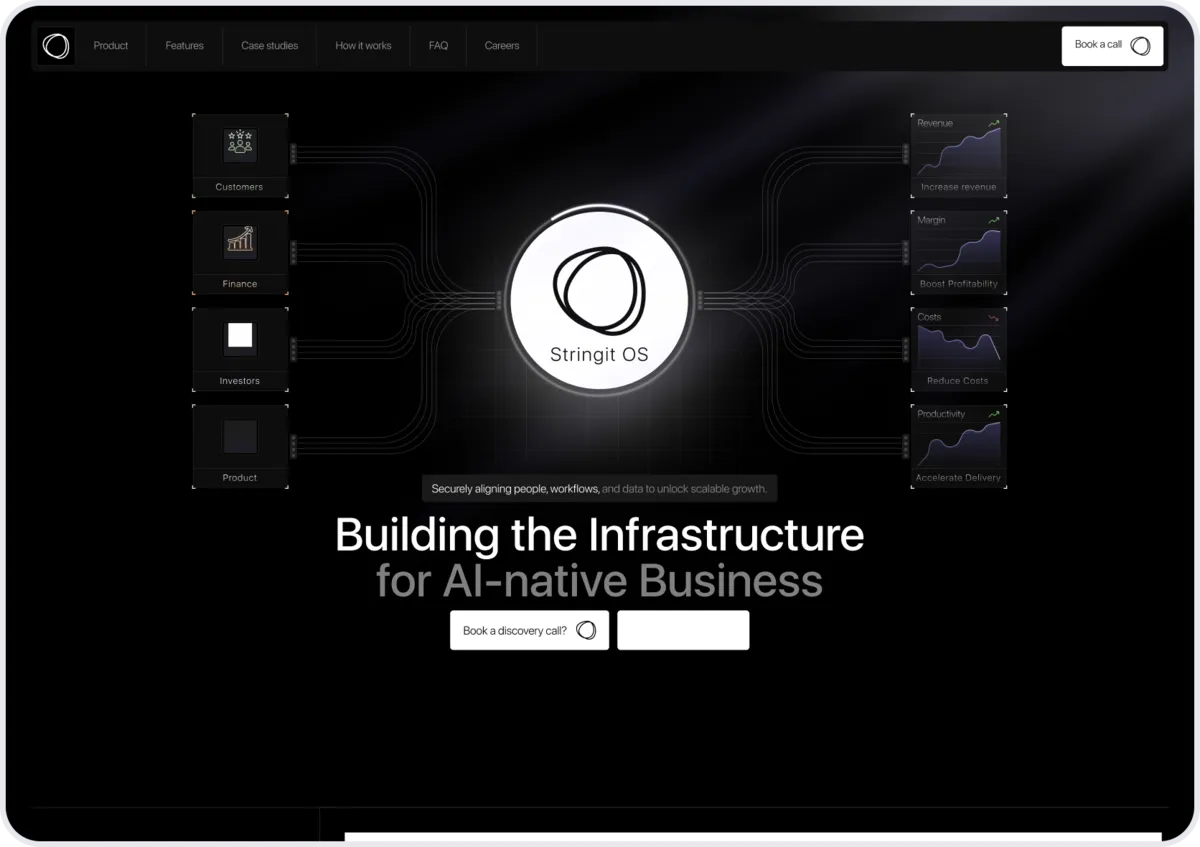This screenshot has height=847, width=1200.
Task: Click the 'Accelerate Delivery' caption
Action: pyautogui.click(x=958, y=478)
